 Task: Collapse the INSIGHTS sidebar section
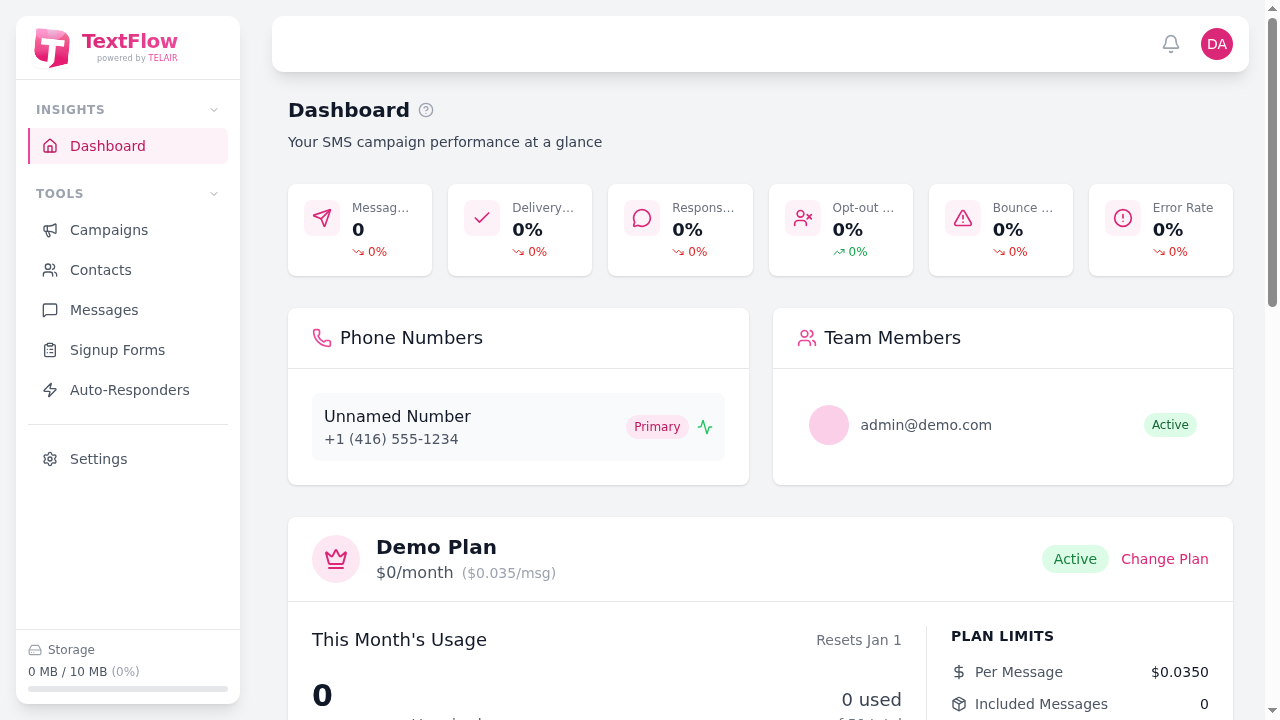pyautogui.click(x=213, y=109)
